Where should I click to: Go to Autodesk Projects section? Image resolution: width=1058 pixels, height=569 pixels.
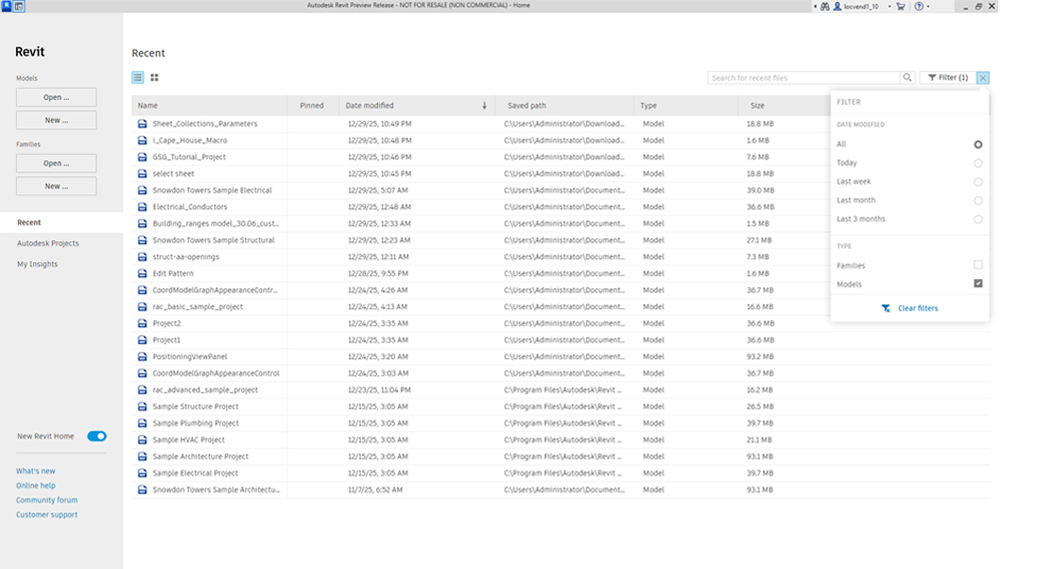[x=48, y=244]
